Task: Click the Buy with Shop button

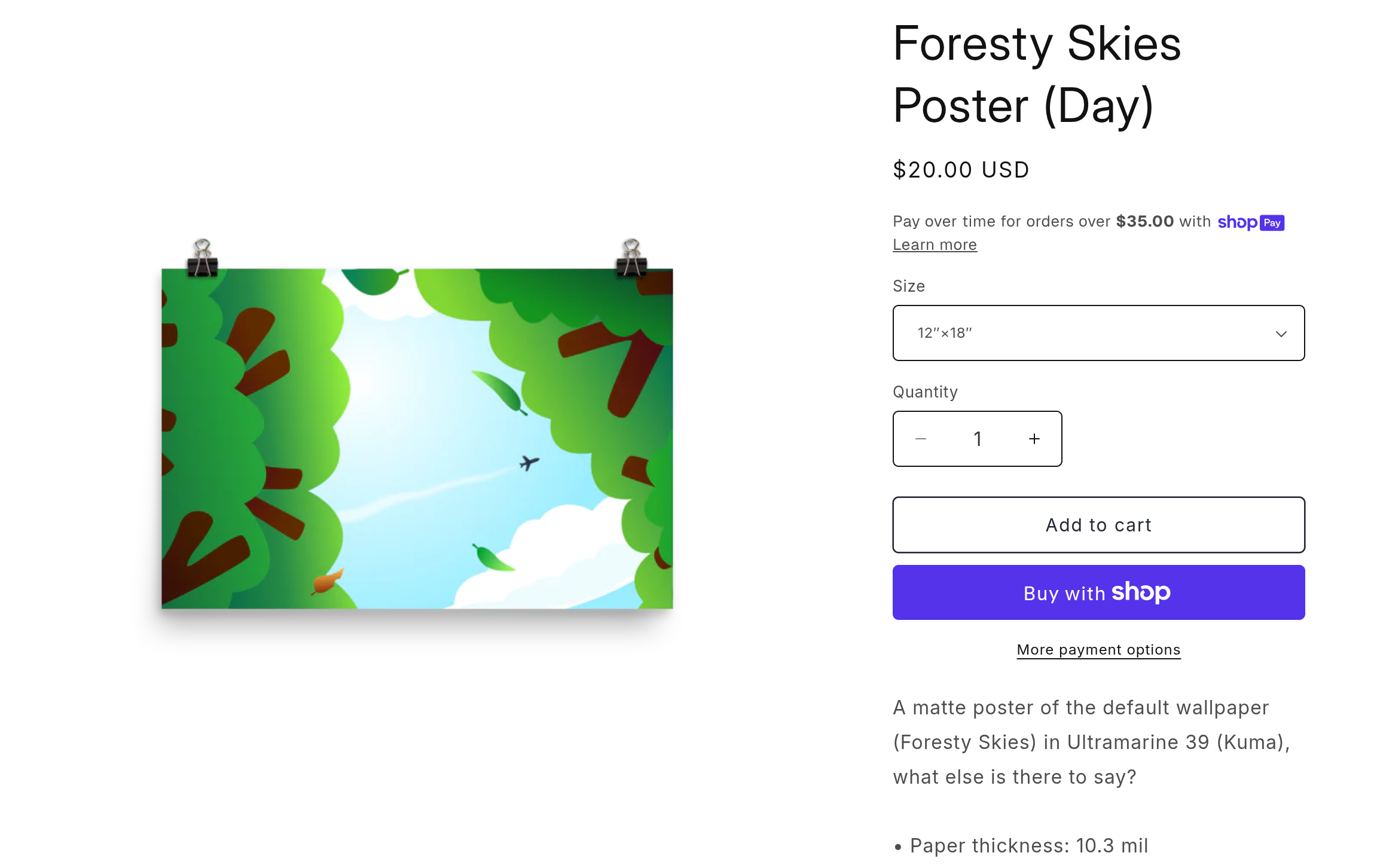Action: tap(1098, 592)
